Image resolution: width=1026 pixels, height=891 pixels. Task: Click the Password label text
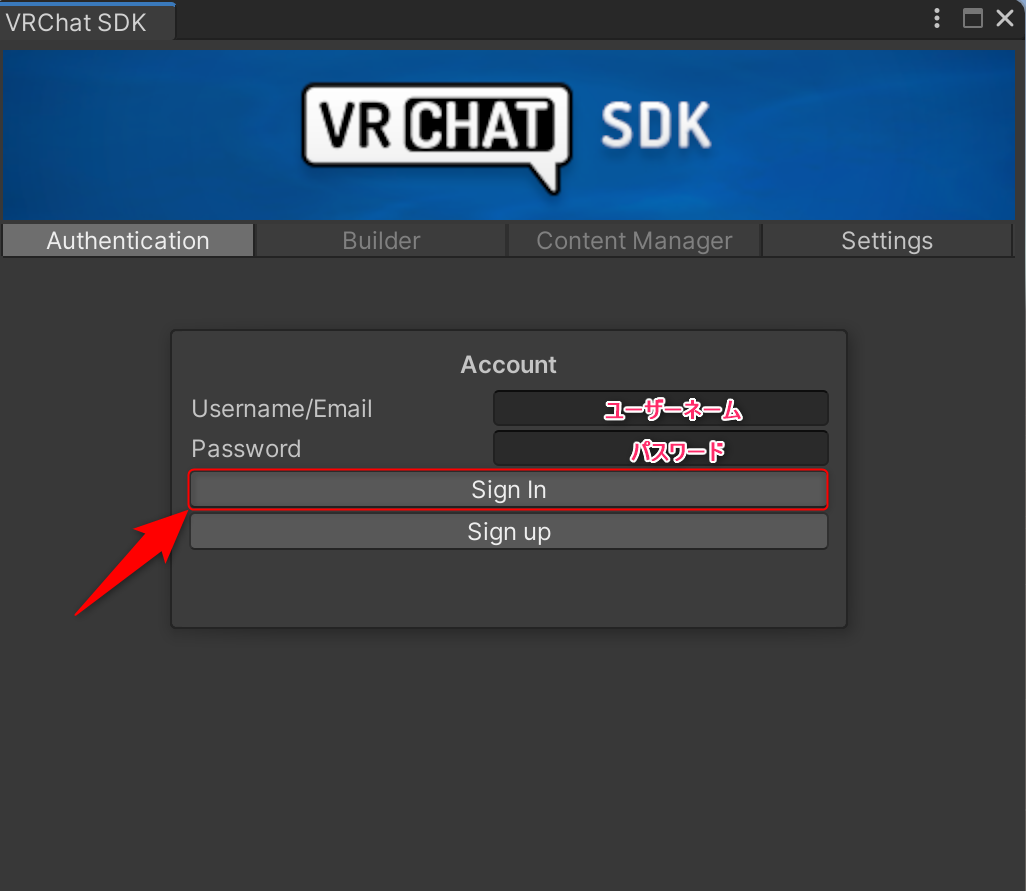[x=246, y=449]
